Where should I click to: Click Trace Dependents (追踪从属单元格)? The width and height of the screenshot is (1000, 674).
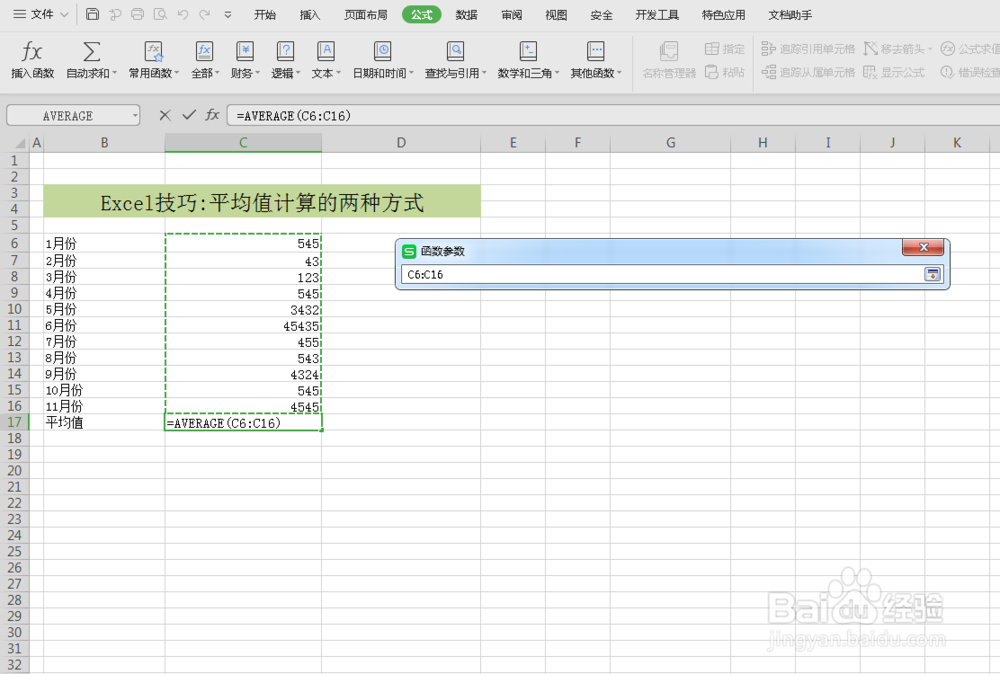tap(809, 73)
